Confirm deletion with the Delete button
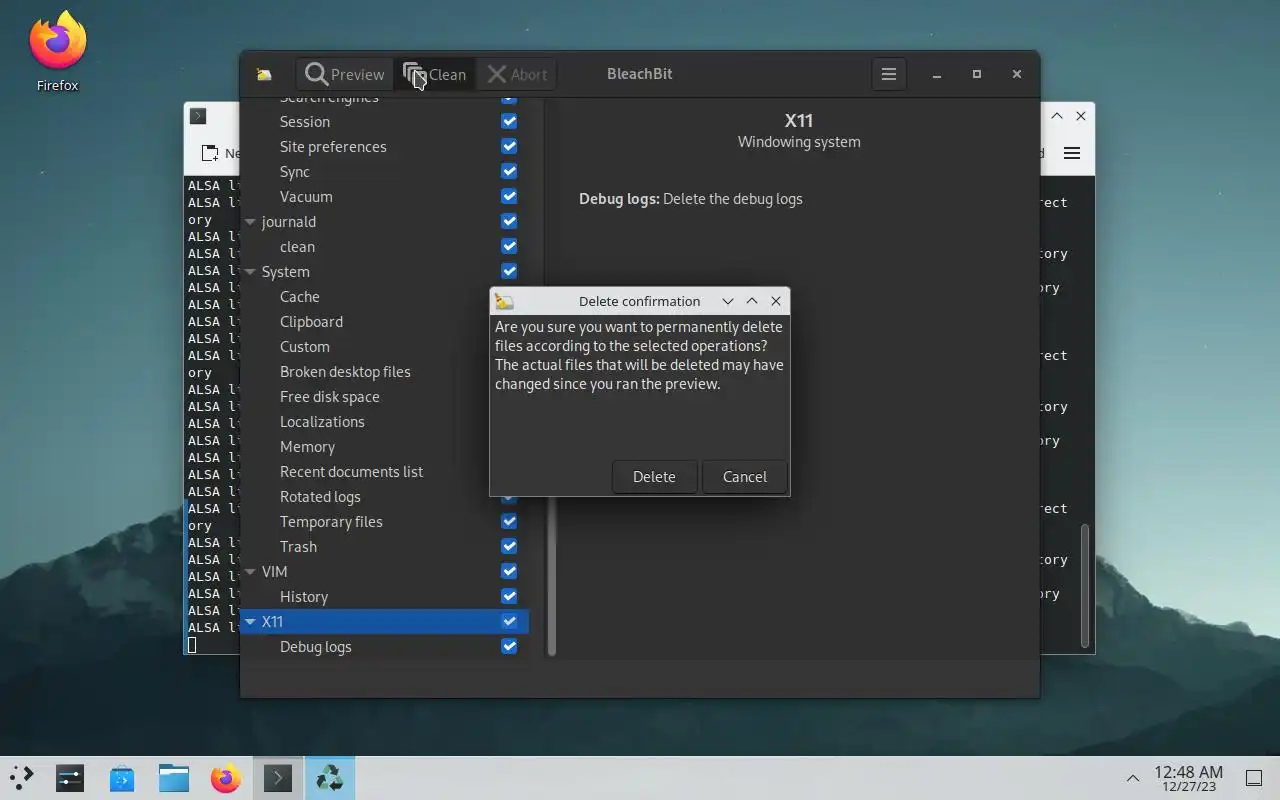 coord(654,477)
